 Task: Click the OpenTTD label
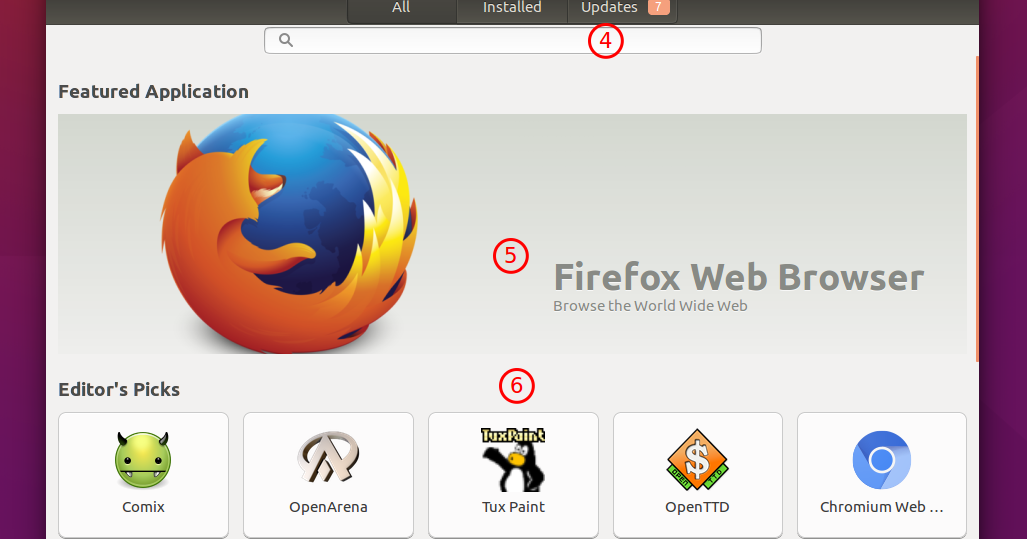click(698, 507)
